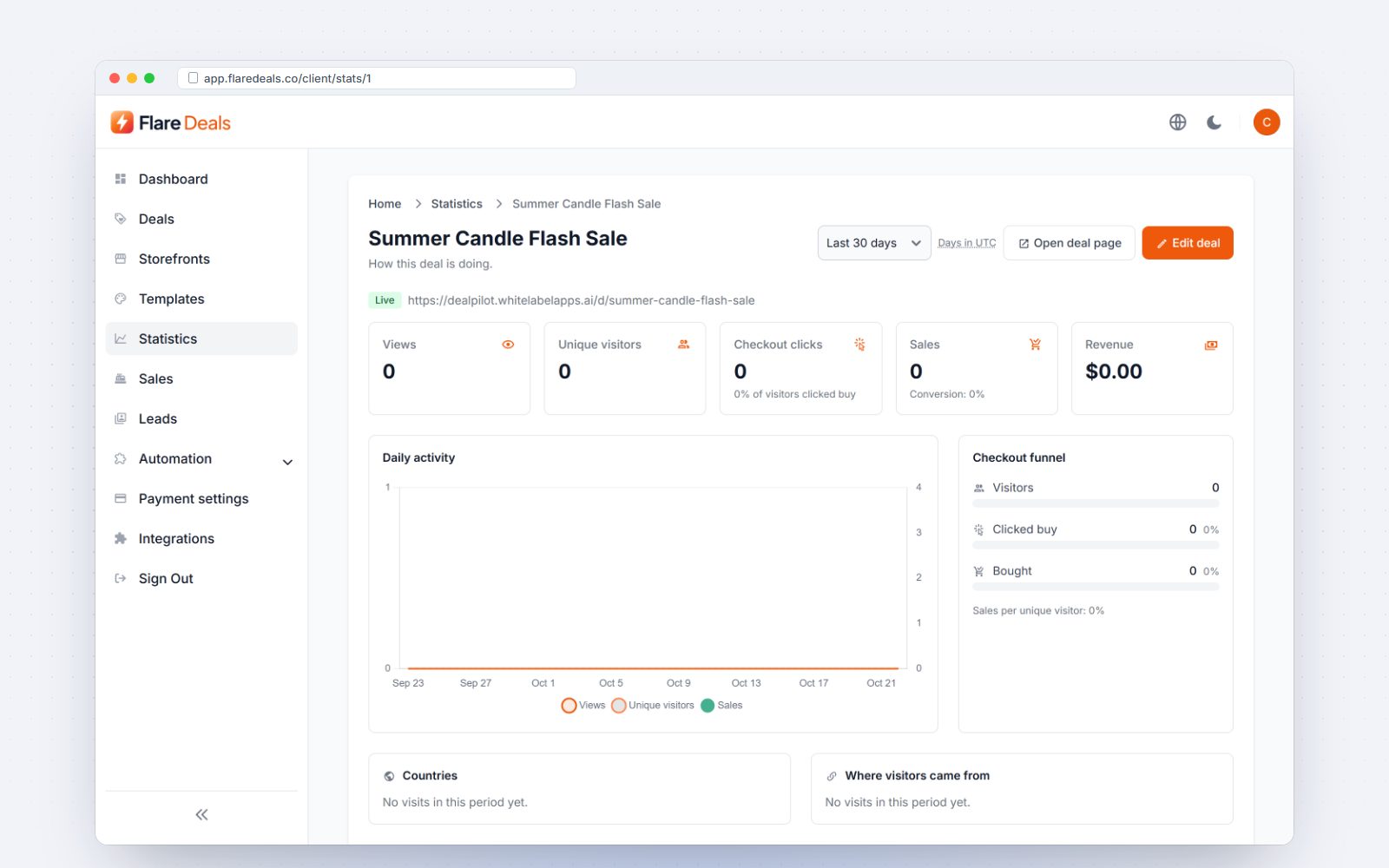Open the Last 30 days dropdown
The height and width of the screenshot is (868, 1389).
[x=874, y=243]
